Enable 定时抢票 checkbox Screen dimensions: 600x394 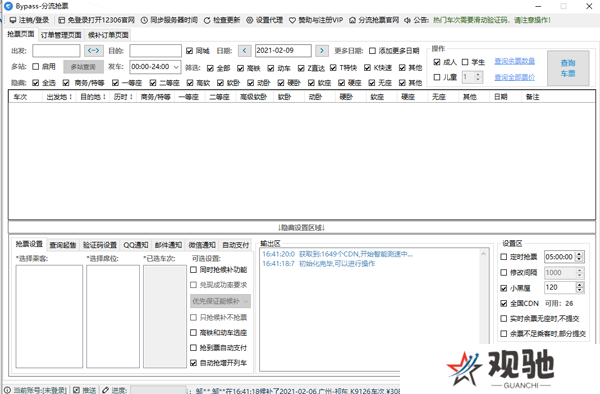[x=504, y=257]
